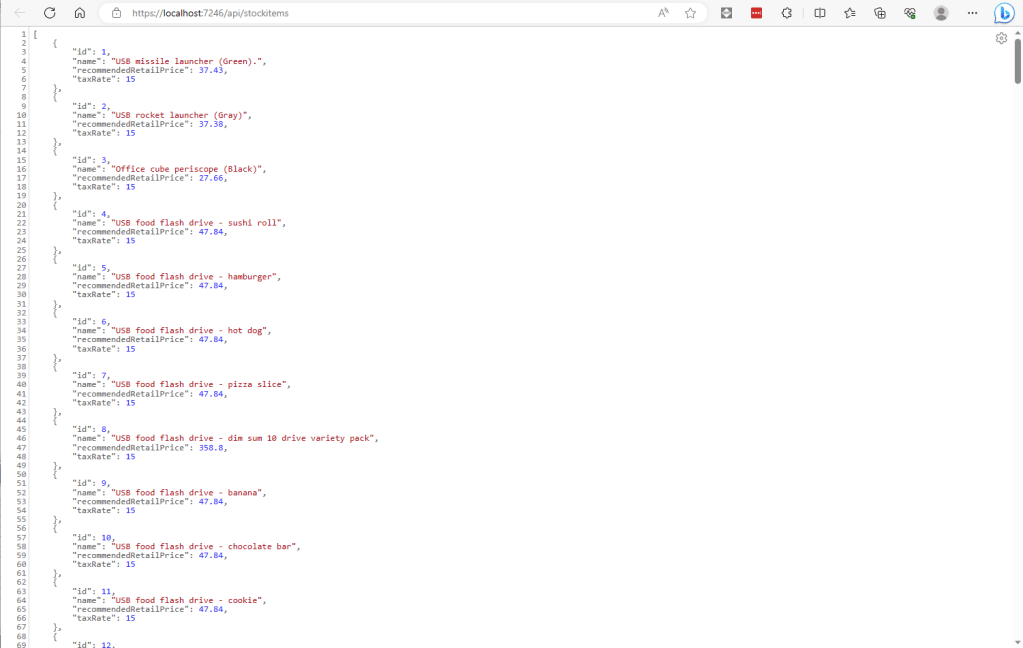Click the Back navigation arrow
Image resolution: width=1023 pixels, height=648 pixels.
(20, 13)
